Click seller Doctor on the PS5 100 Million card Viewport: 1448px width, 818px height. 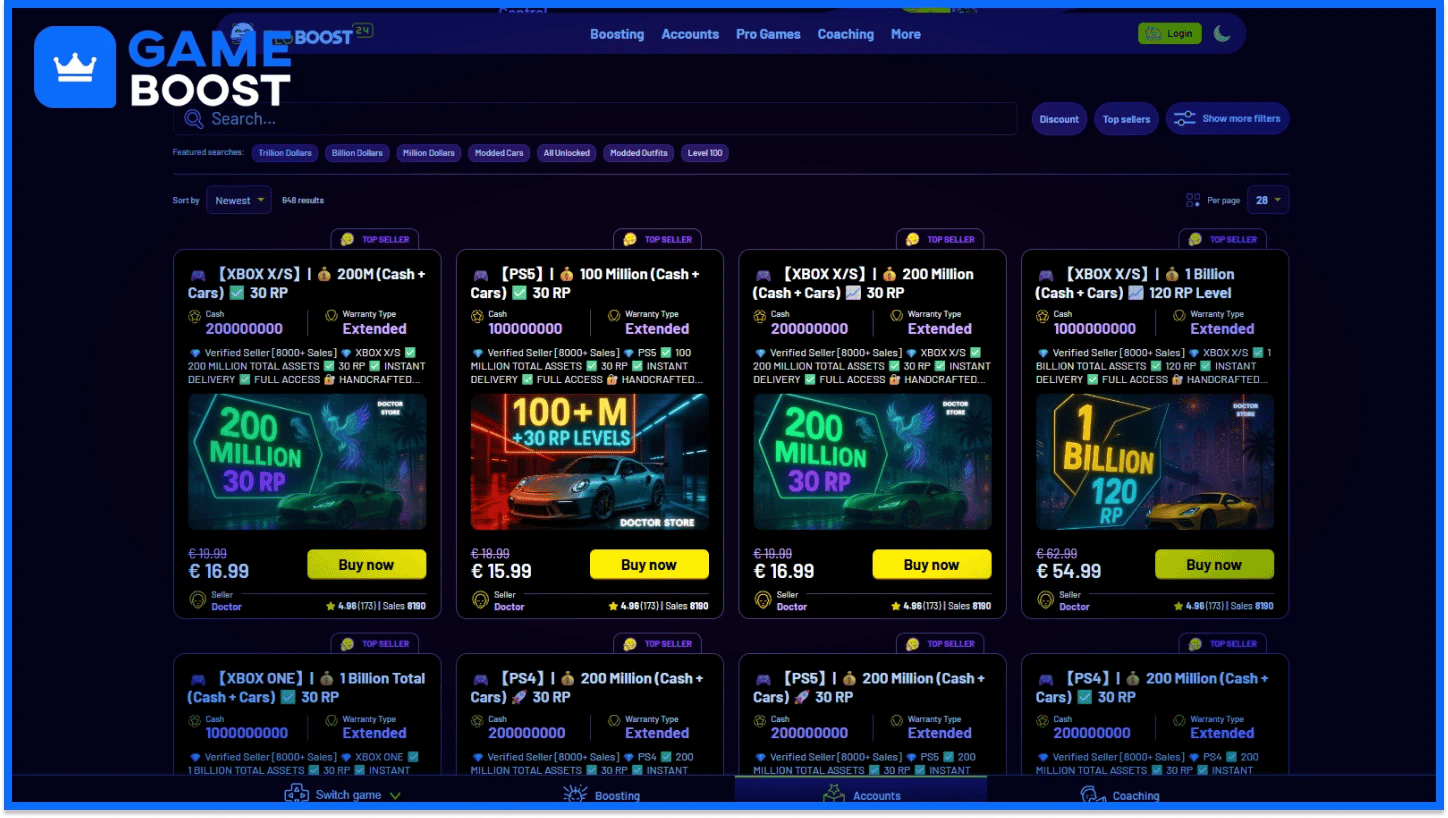(x=509, y=607)
